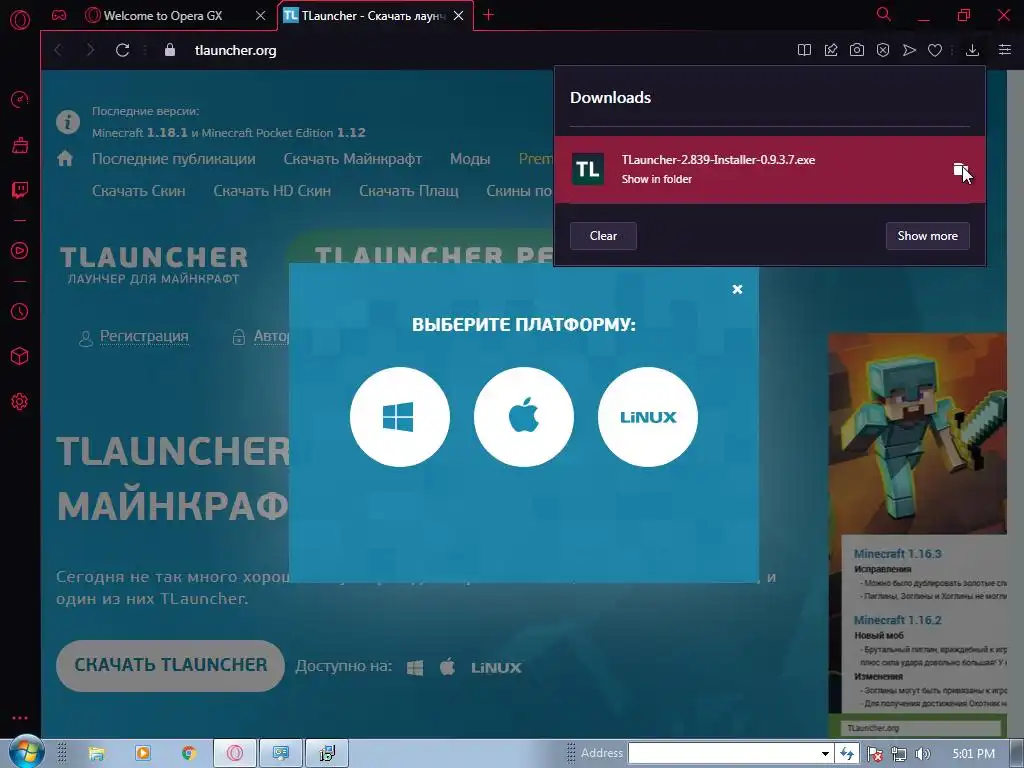Open file explorer taskbar icon
The height and width of the screenshot is (768, 1024).
coord(97,753)
